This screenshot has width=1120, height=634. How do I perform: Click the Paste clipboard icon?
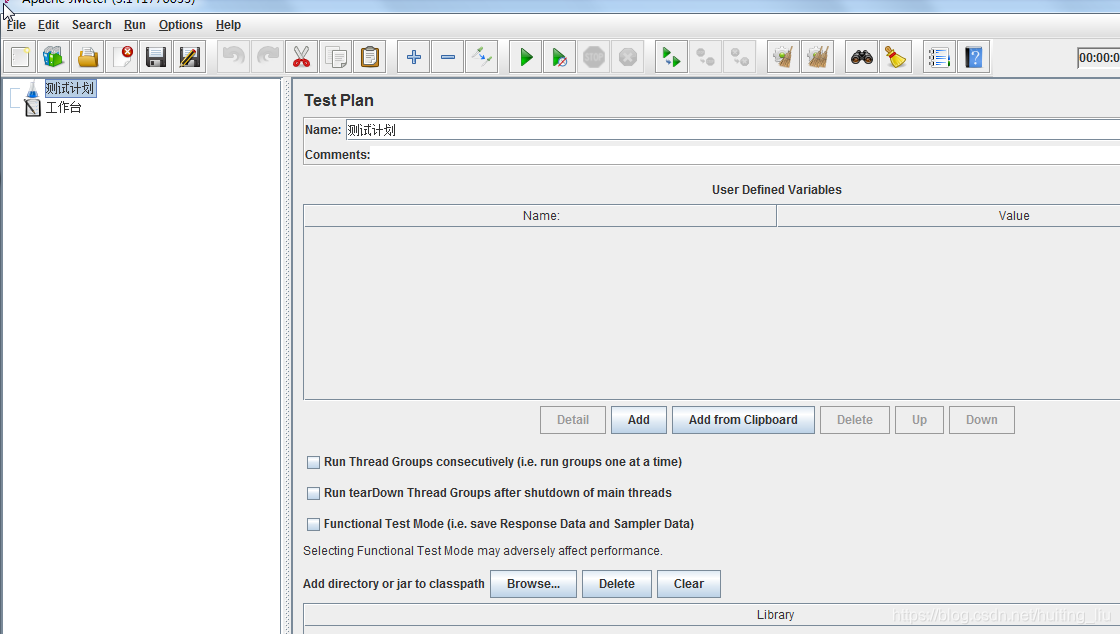point(370,57)
